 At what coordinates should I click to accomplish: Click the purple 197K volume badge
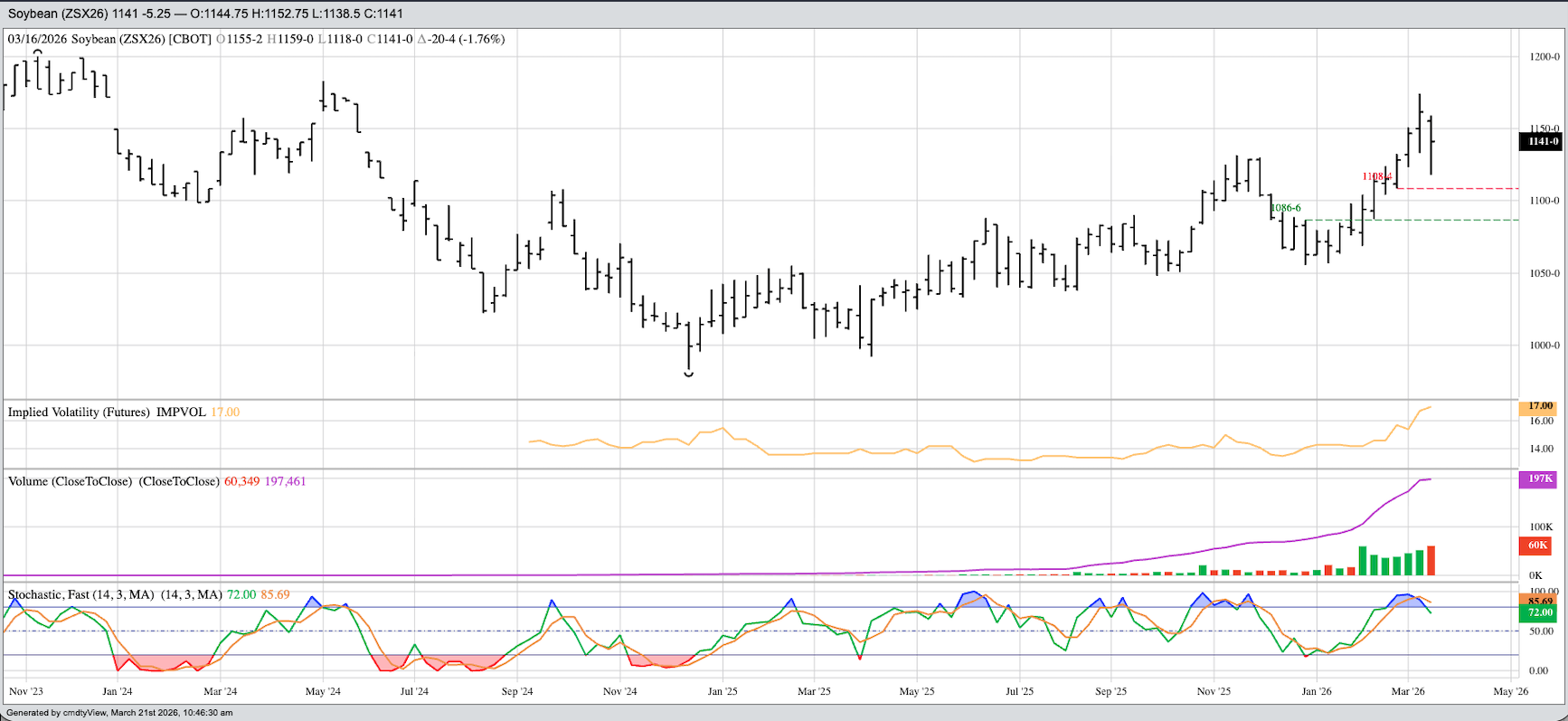[1540, 479]
